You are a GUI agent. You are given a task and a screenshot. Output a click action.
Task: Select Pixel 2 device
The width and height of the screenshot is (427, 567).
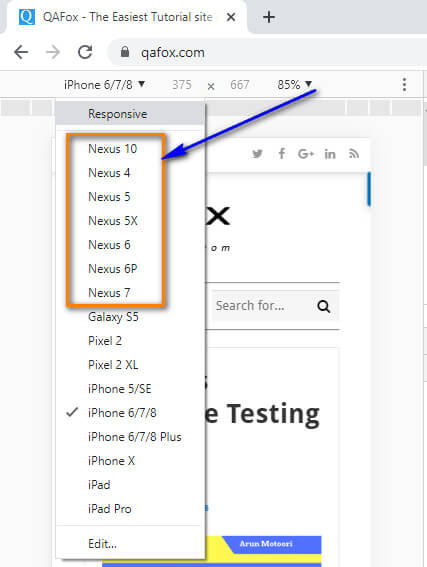[x=130, y=341]
